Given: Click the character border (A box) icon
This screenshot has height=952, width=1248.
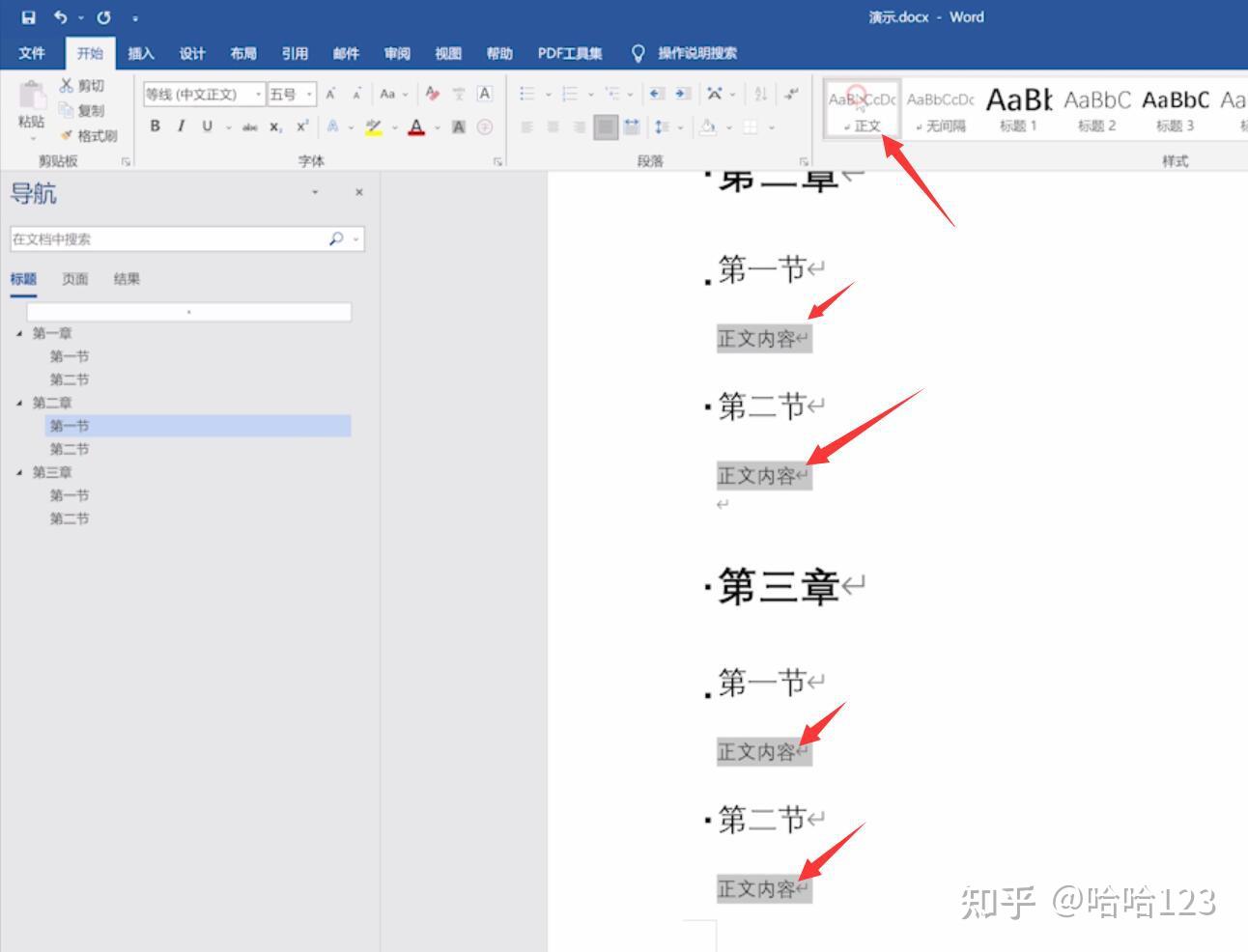Looking at the screenshot, I should click(x=485, y=94).
